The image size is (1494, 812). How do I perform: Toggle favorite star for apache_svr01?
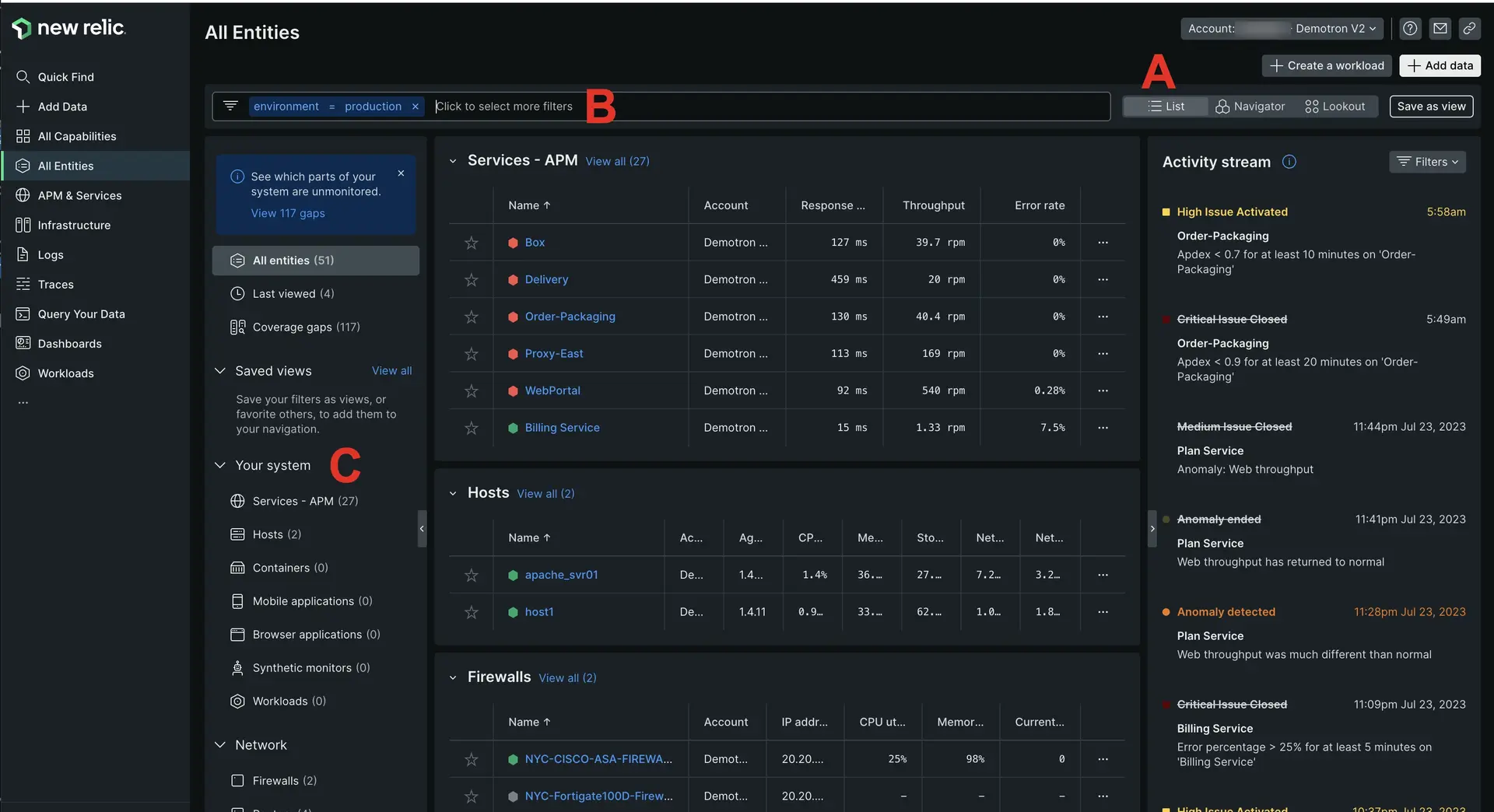[472, 576]
